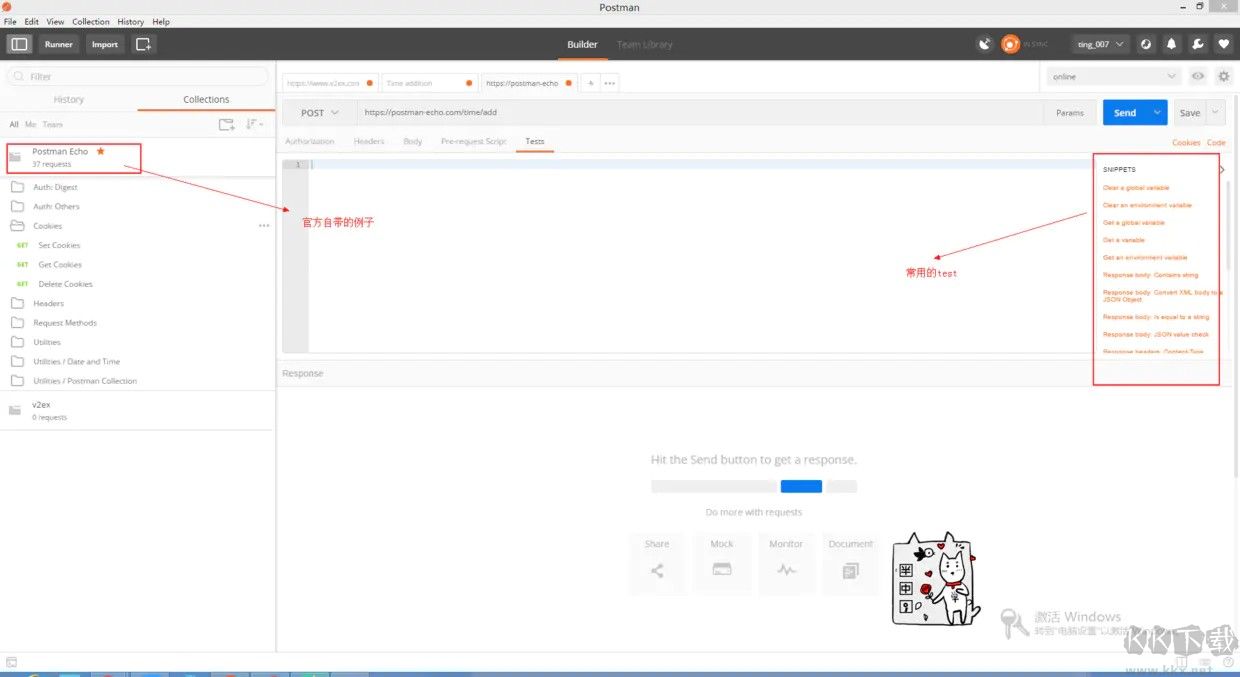1240x677 pixels.
Task: Select the Body request tab
Action: [x=413, y=142]
